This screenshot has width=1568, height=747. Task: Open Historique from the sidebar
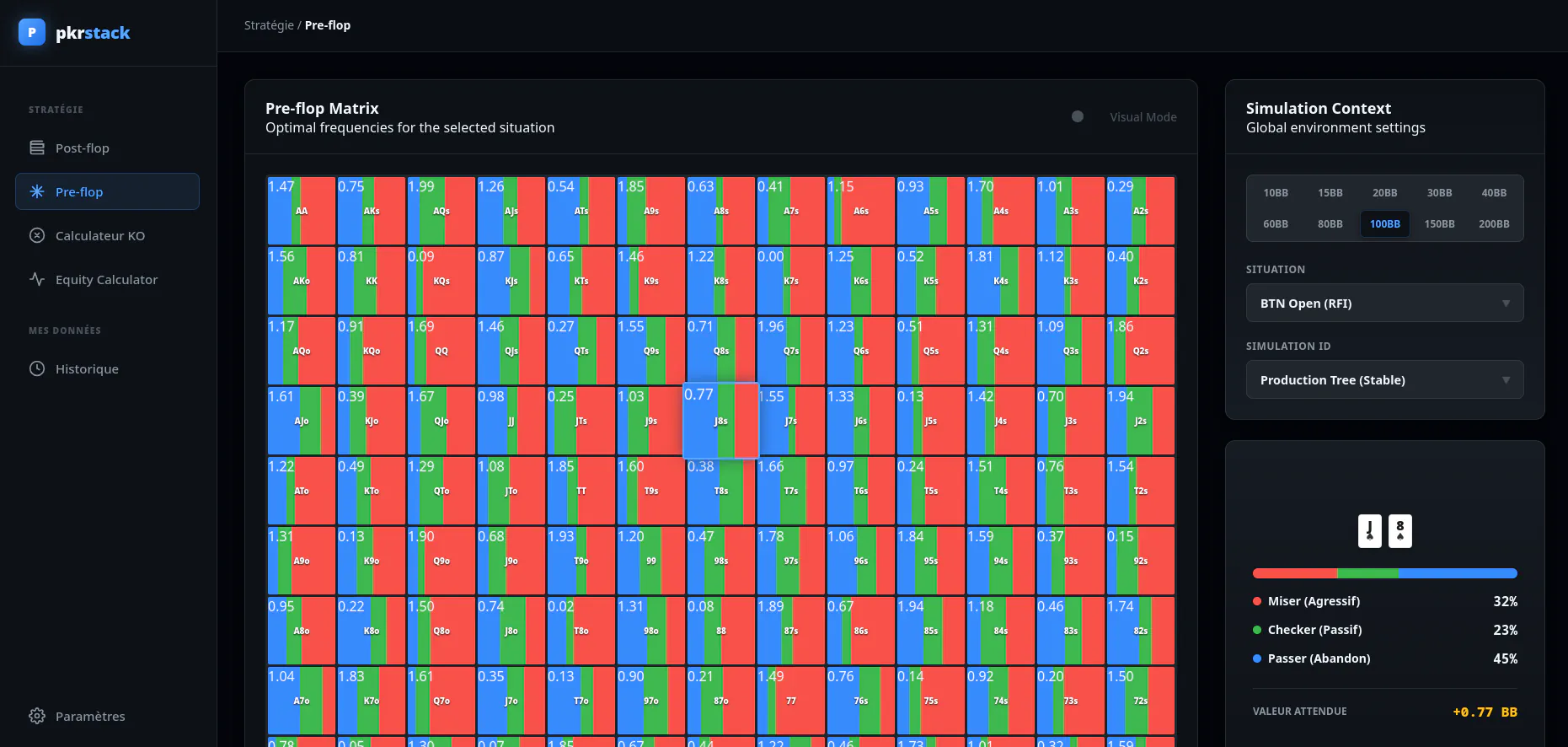point(107,368)
